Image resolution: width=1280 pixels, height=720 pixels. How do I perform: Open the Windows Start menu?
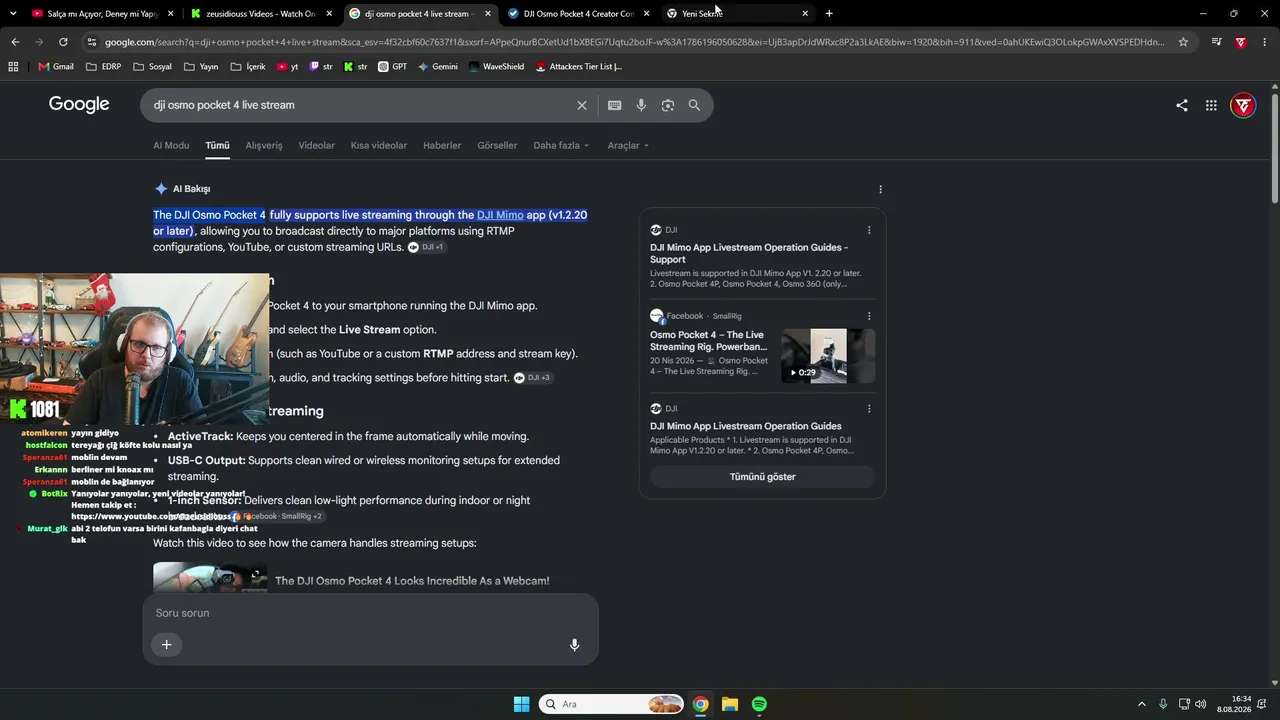[521, 704]
